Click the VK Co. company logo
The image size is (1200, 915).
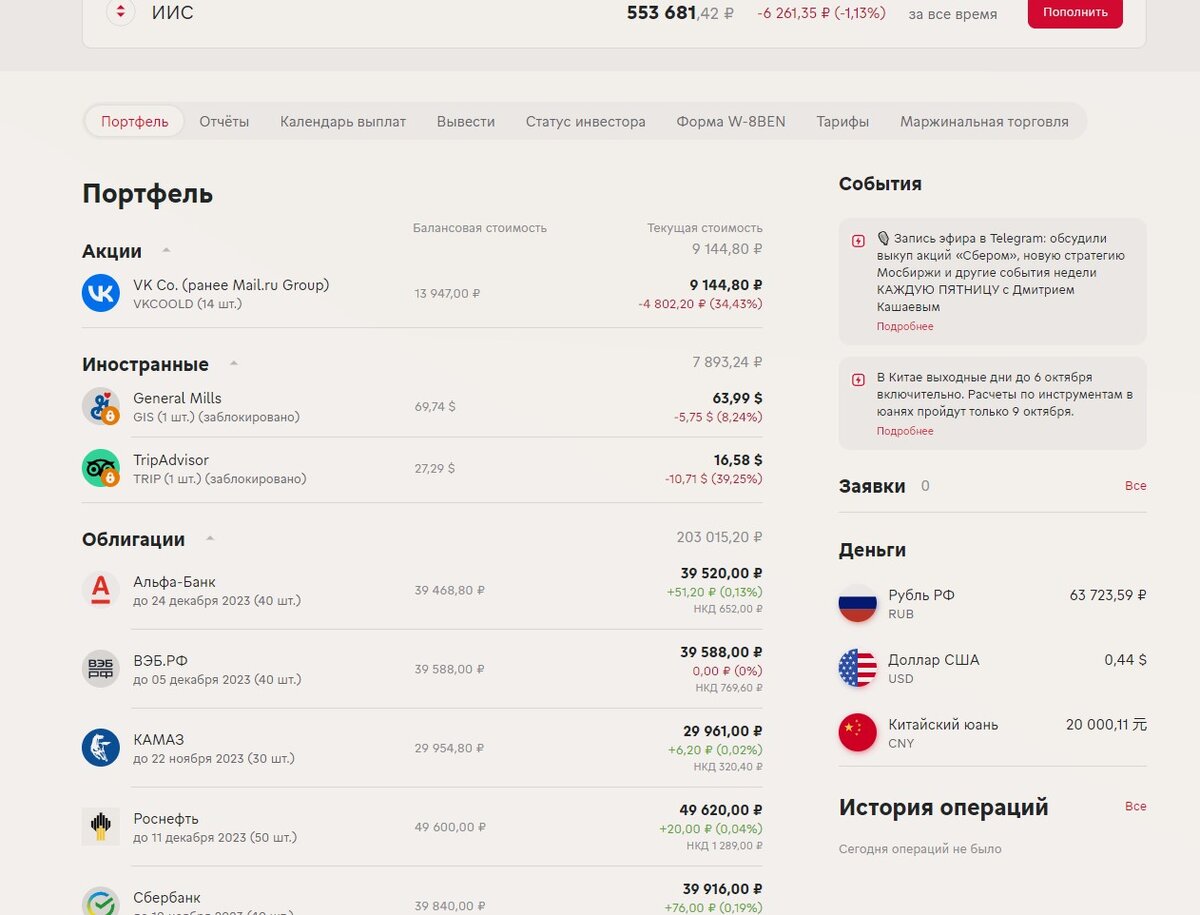[x=101, y=293]
